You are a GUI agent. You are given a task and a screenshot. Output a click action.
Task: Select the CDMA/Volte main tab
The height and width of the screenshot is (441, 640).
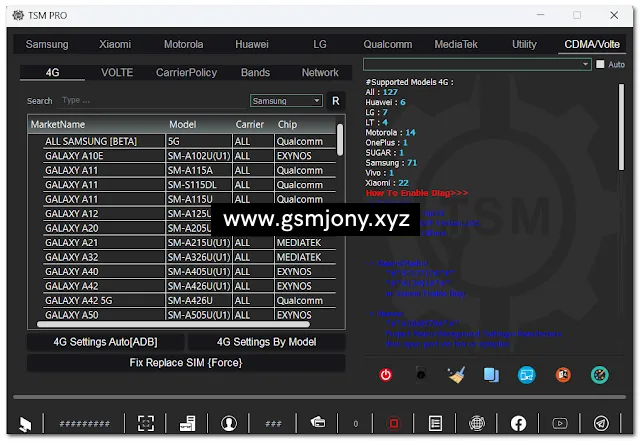tap(592, 44)
